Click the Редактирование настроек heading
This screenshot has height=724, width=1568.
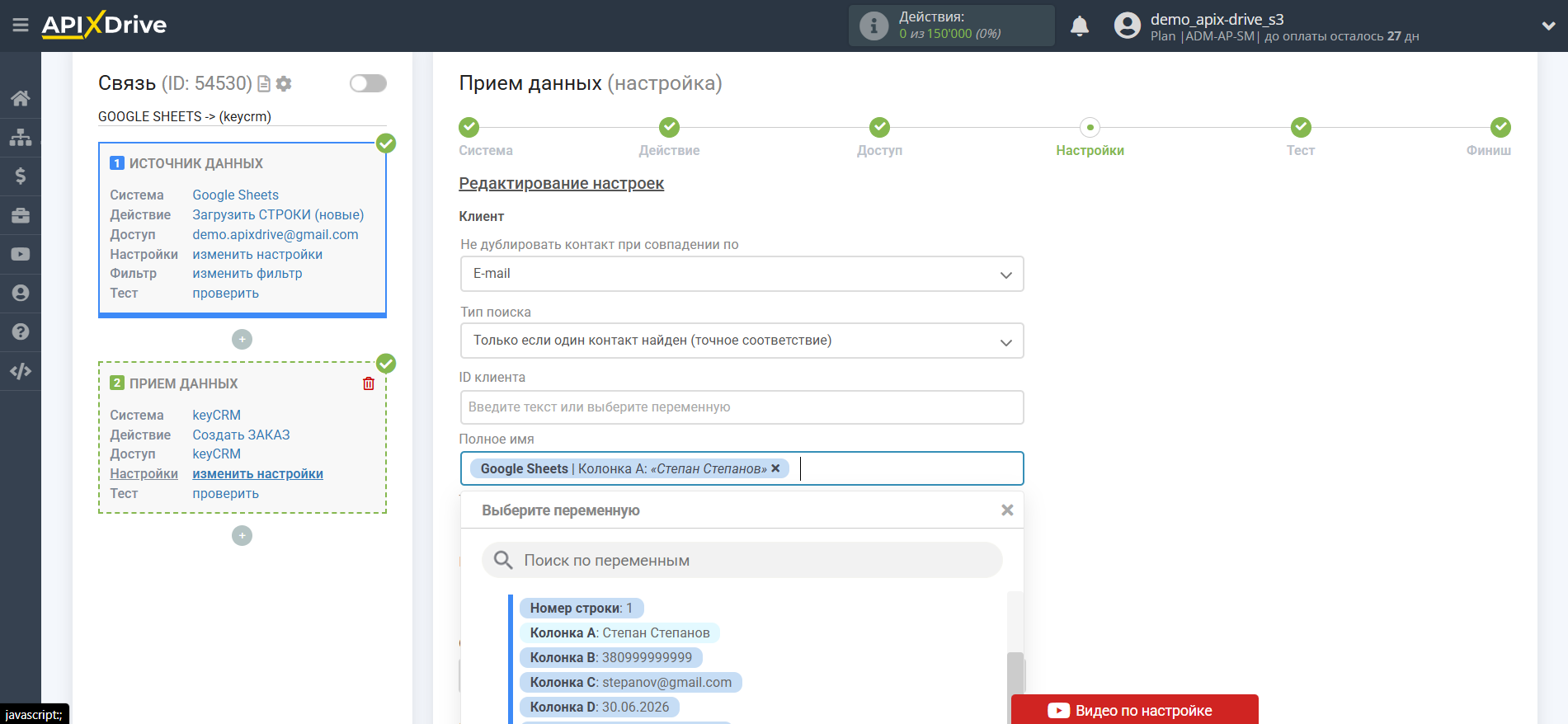(561, 184)
